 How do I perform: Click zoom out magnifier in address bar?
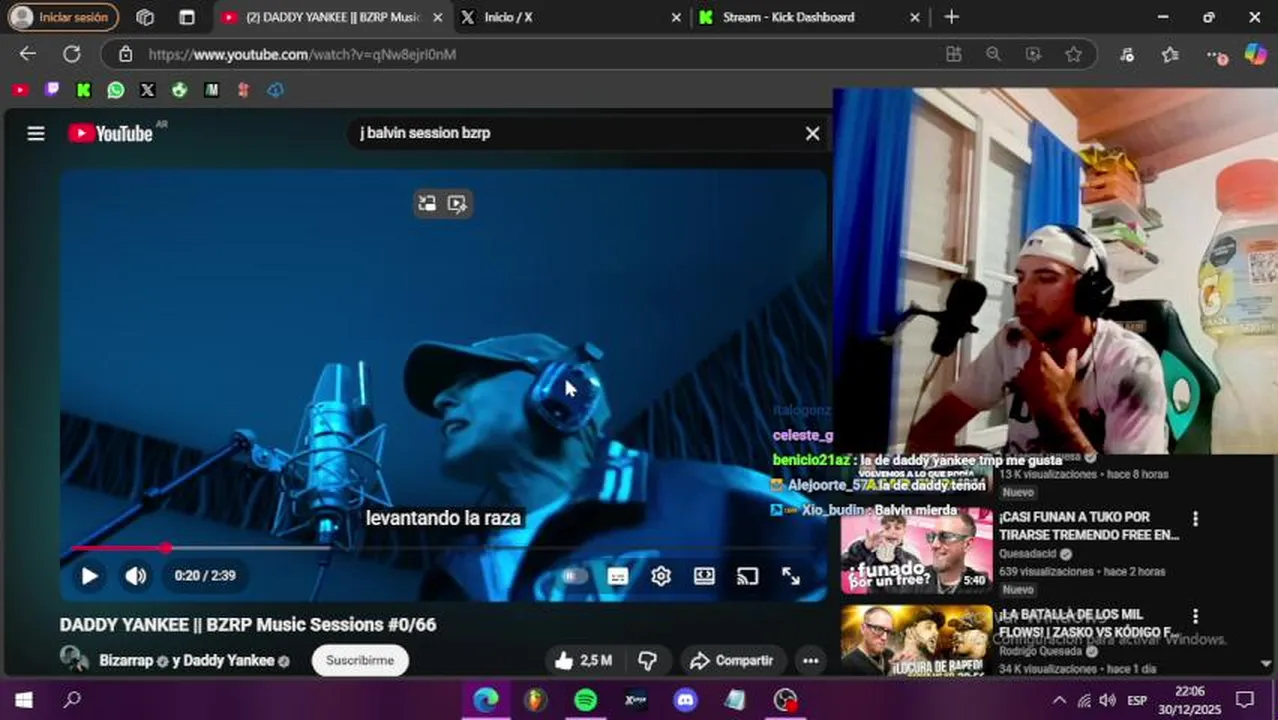pyautogui.click(x=993, y=54)
